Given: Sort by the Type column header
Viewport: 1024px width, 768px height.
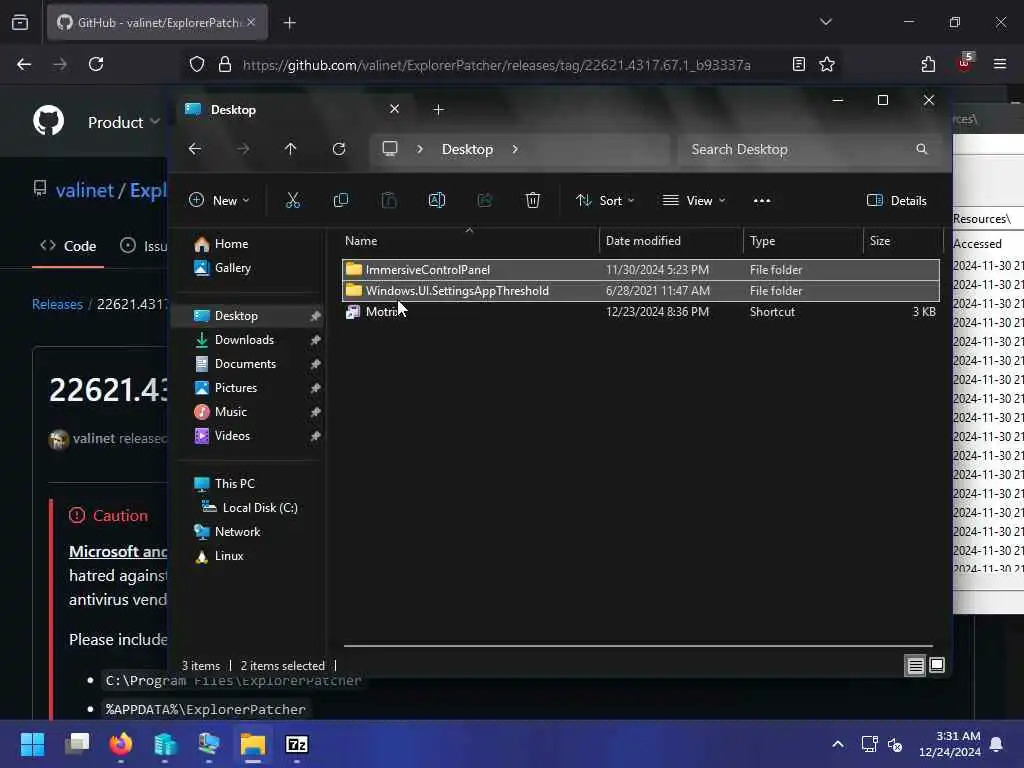Looking at the screenshot, I should tap(803, 241).
